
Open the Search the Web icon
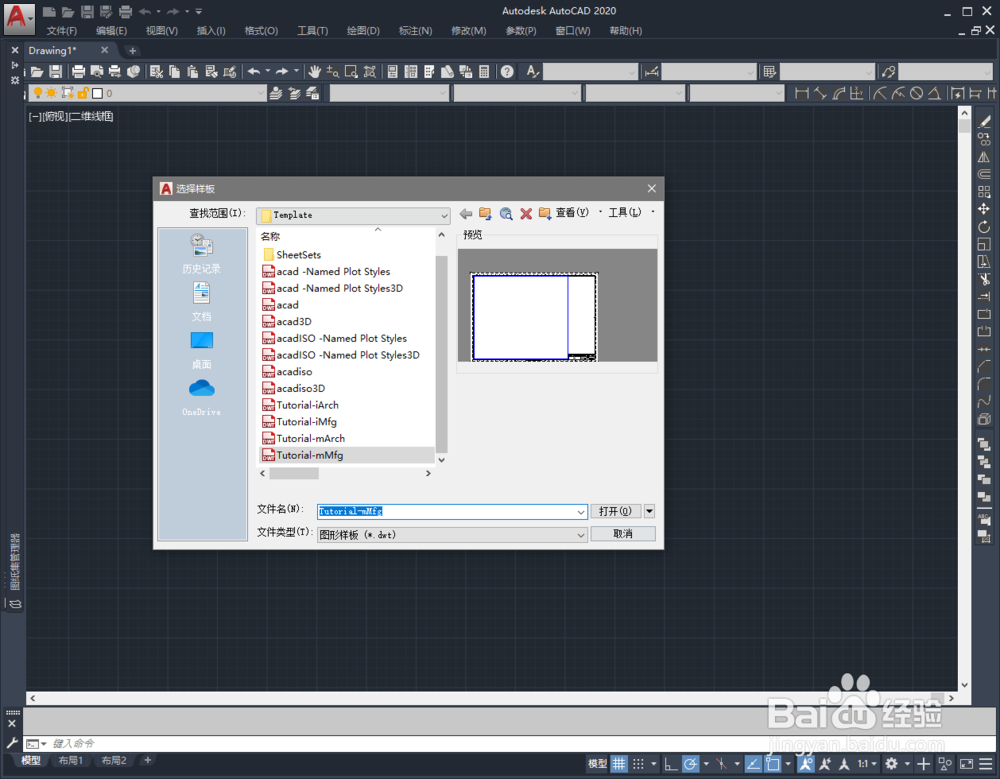[x=506, y=214]
